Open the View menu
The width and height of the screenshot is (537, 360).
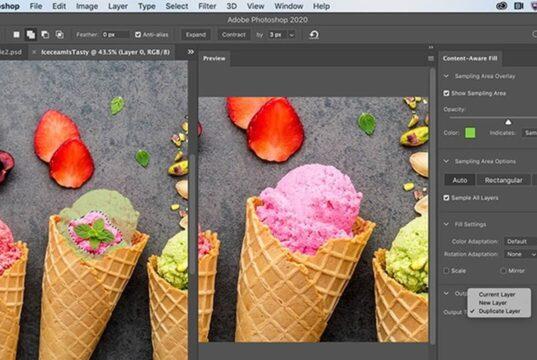pyautogui.click(x=255, y=6)
